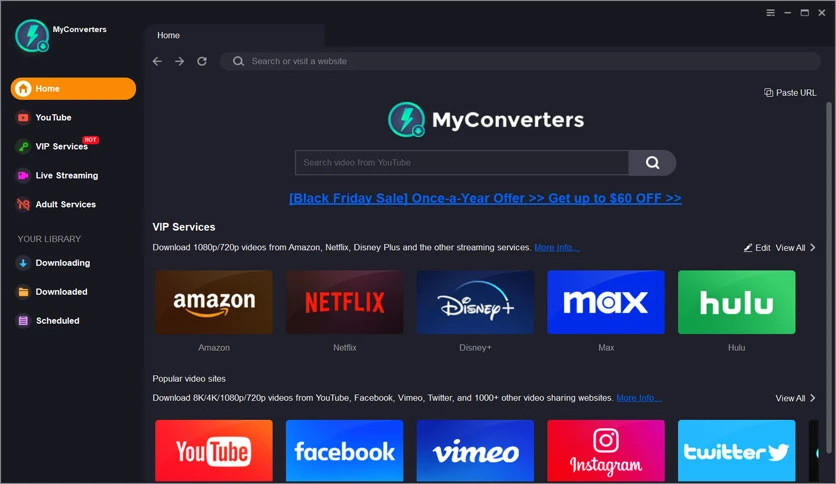Click the large MyConverters logo on the homepage
The image size is (836, 484).
tap(486, 119)
